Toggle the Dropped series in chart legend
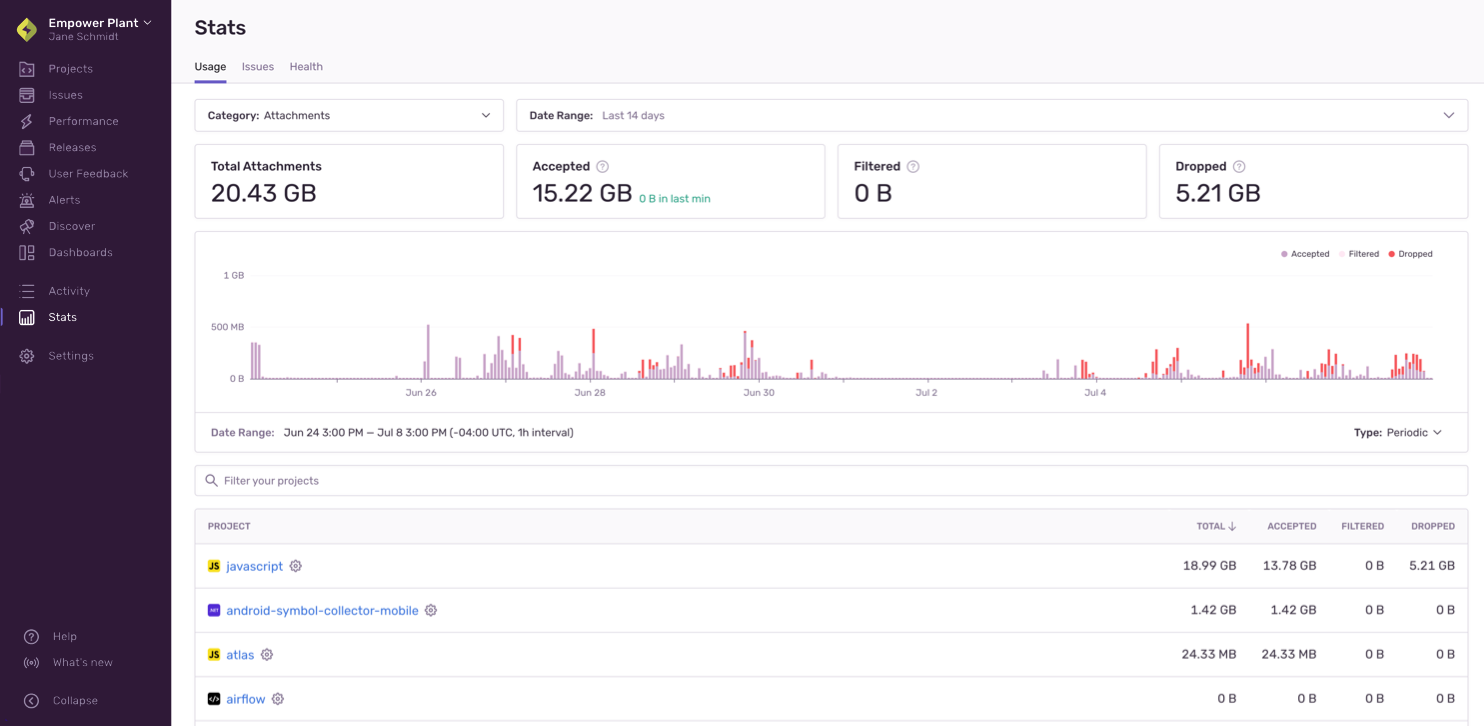The width and height of the screenshot is (1484, 726). point(1410,254)
